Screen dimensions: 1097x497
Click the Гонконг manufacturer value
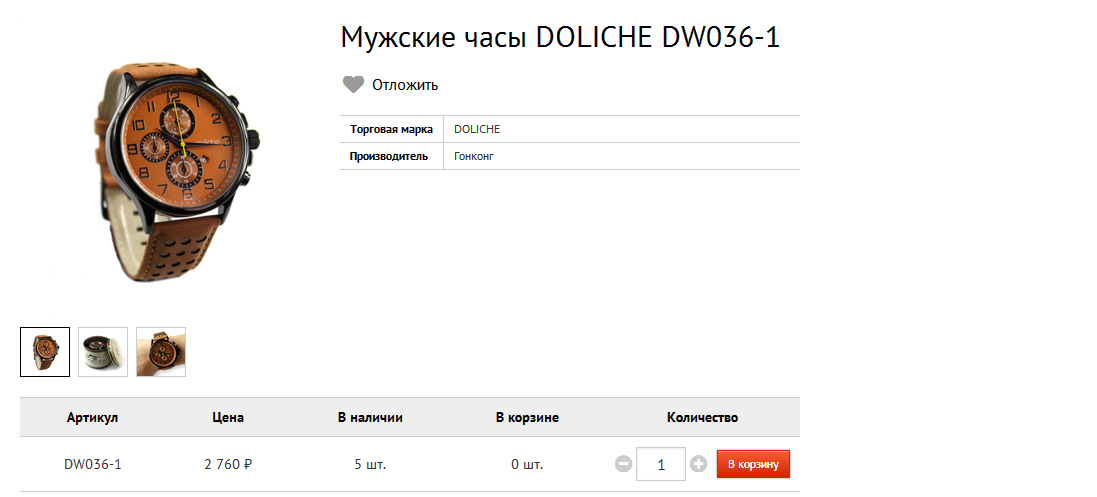[x=474, y=156]
